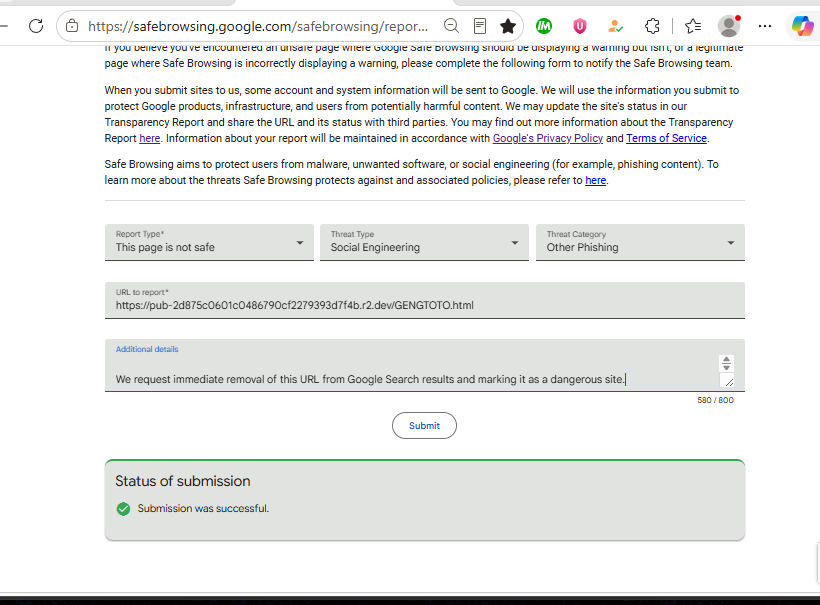Open the green IM extension icon

(x=544, y=26)
